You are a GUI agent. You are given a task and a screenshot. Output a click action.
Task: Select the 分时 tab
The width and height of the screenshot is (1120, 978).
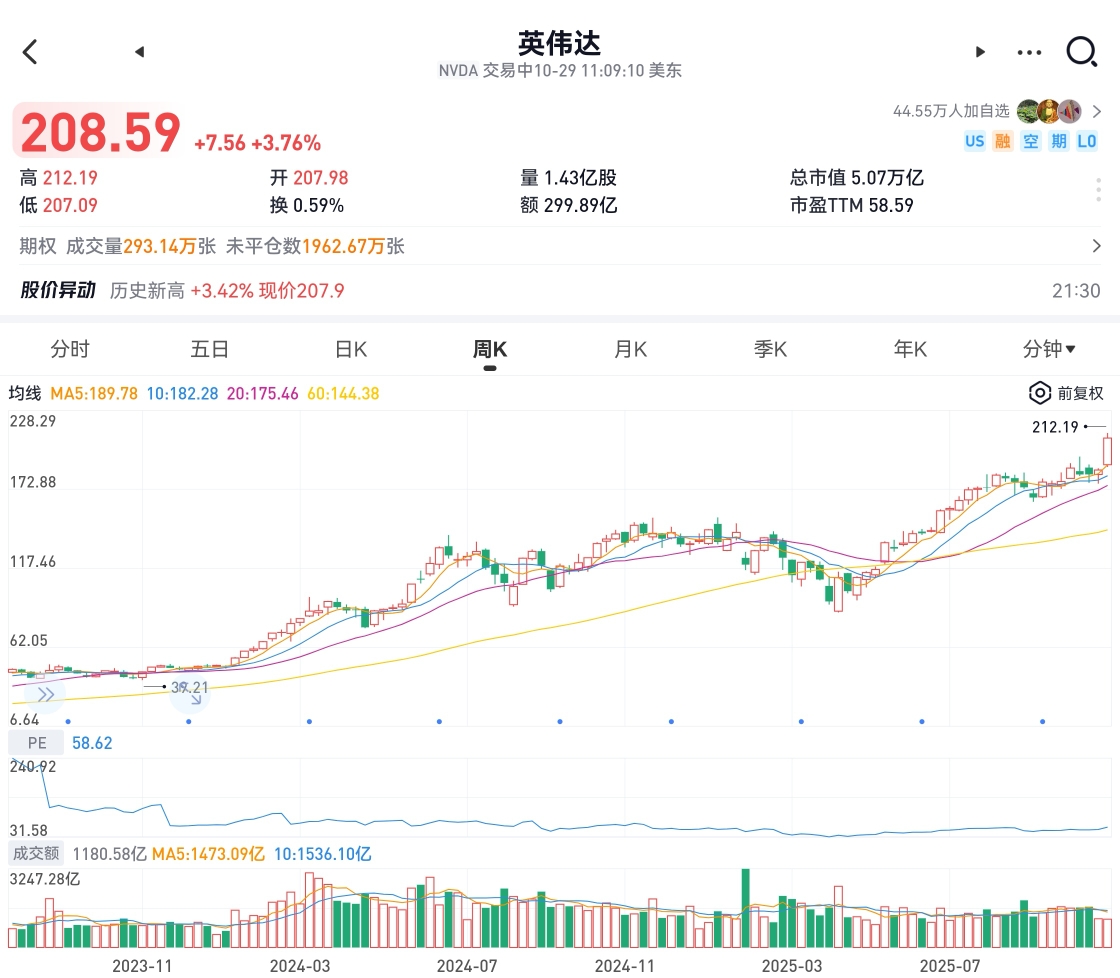pos(70,349)
